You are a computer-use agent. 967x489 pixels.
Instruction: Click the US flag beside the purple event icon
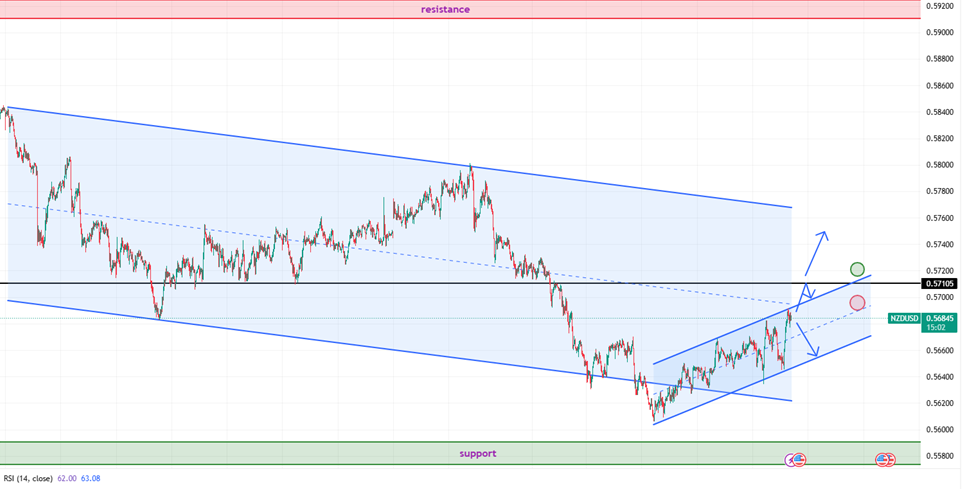click(x=799, y=460)
